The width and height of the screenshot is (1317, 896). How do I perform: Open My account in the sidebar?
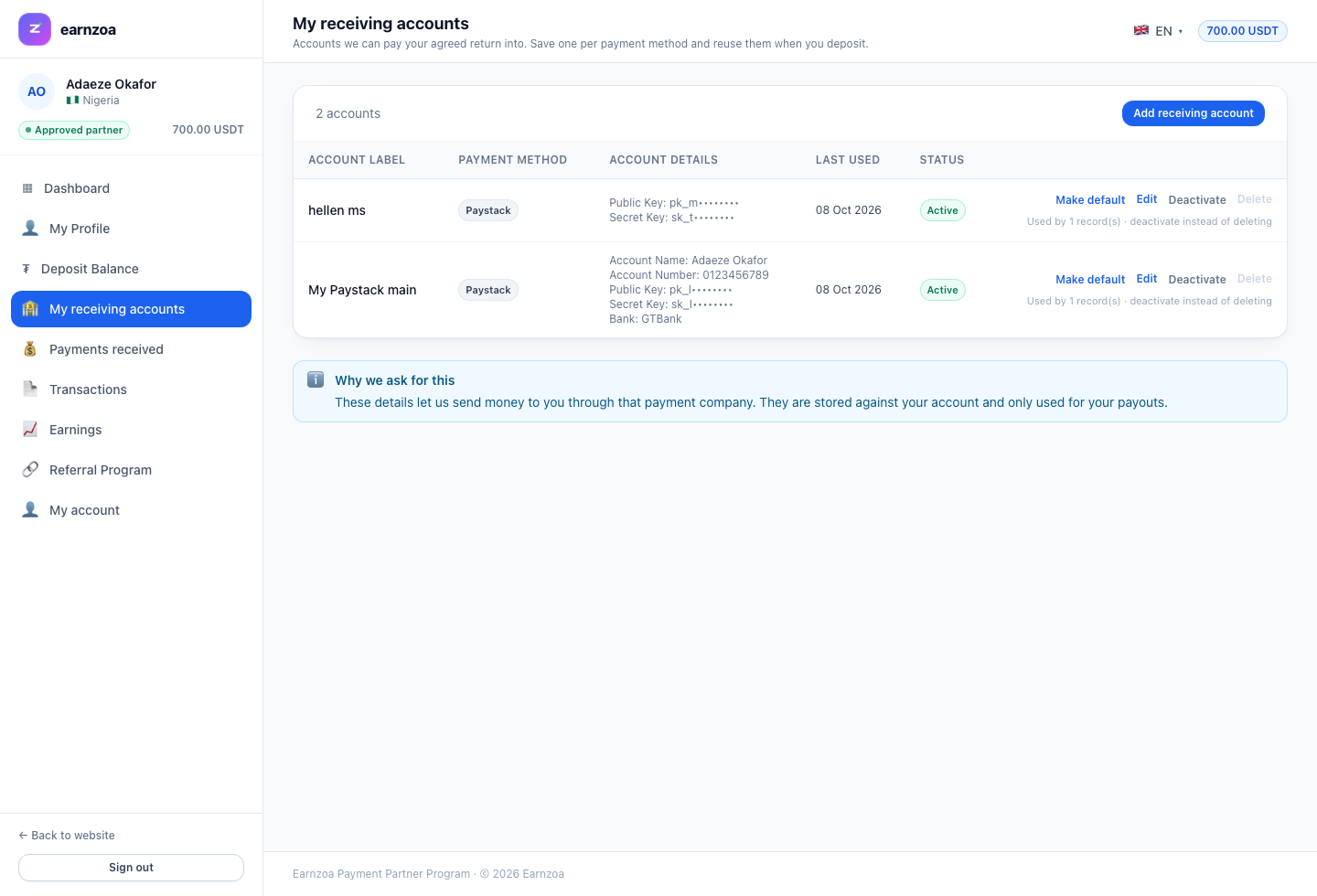(x=131, y=510)
